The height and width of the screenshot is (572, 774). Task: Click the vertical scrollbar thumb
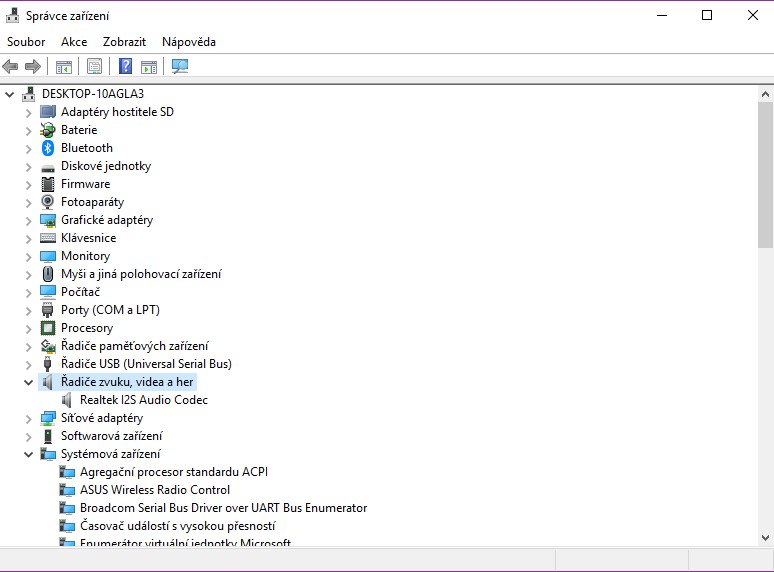click(x=765, y=175)
